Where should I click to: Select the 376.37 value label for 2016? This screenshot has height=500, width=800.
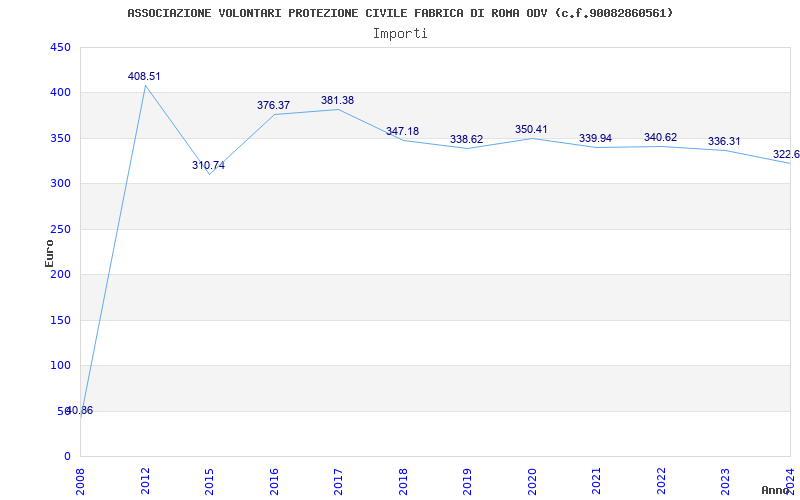[x=273, y=105]
